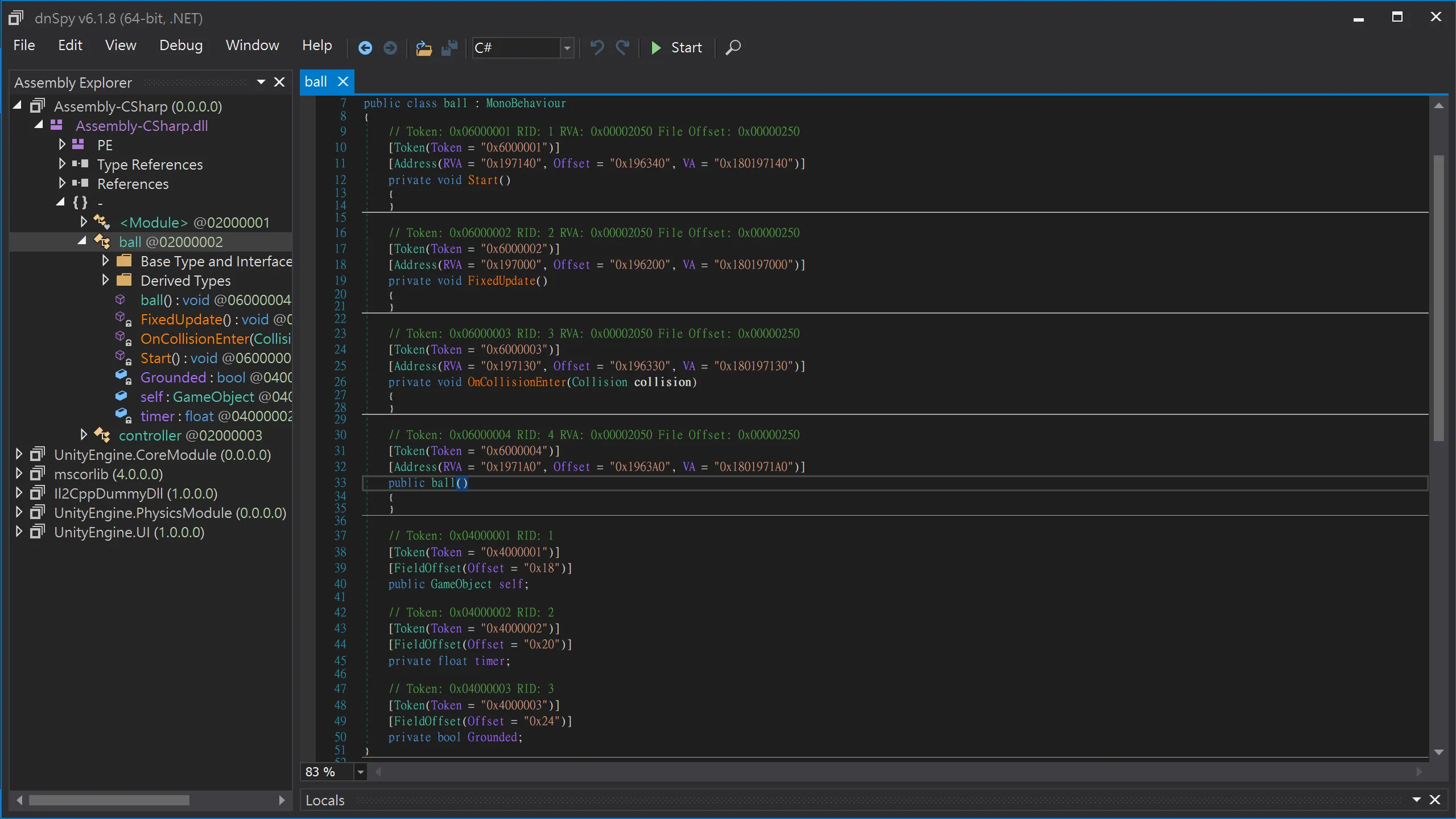This screenshot has width=1456, height=819.
Task: Expand the Type References node
Action: (x=62, y=164)
